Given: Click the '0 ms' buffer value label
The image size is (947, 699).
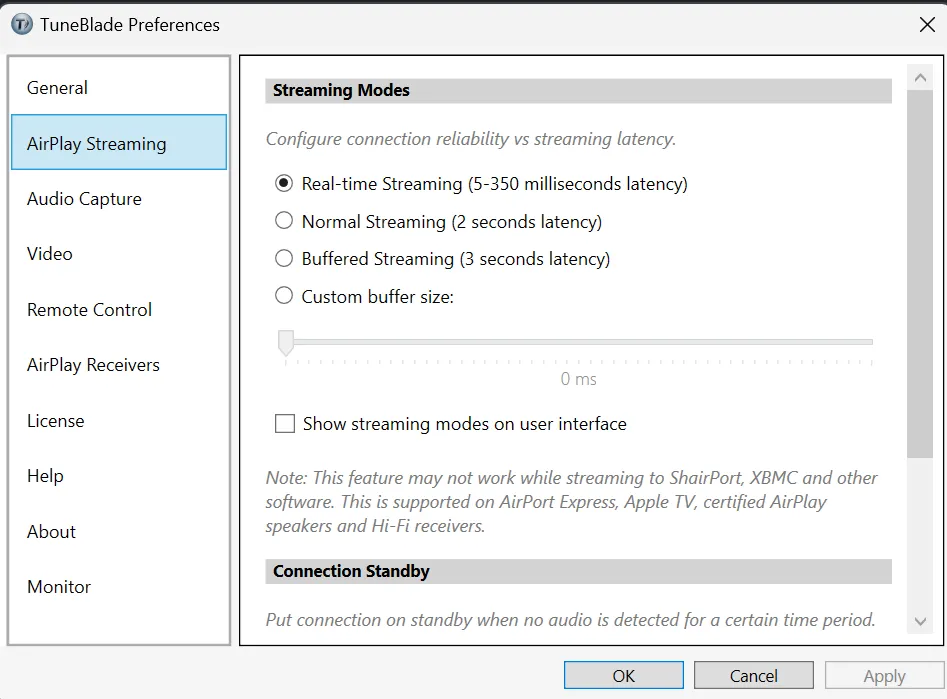Looking at the screenshot, I should coord(579,379).
